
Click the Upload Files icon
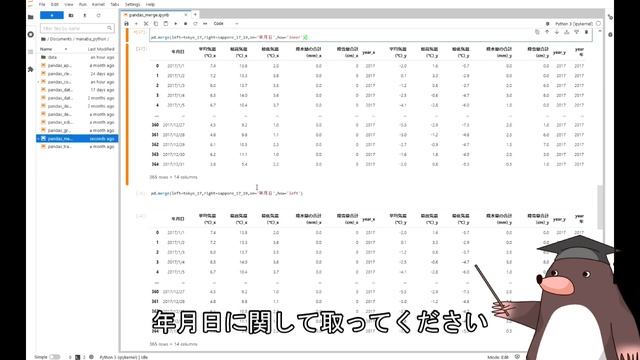(x=85, y=15)
